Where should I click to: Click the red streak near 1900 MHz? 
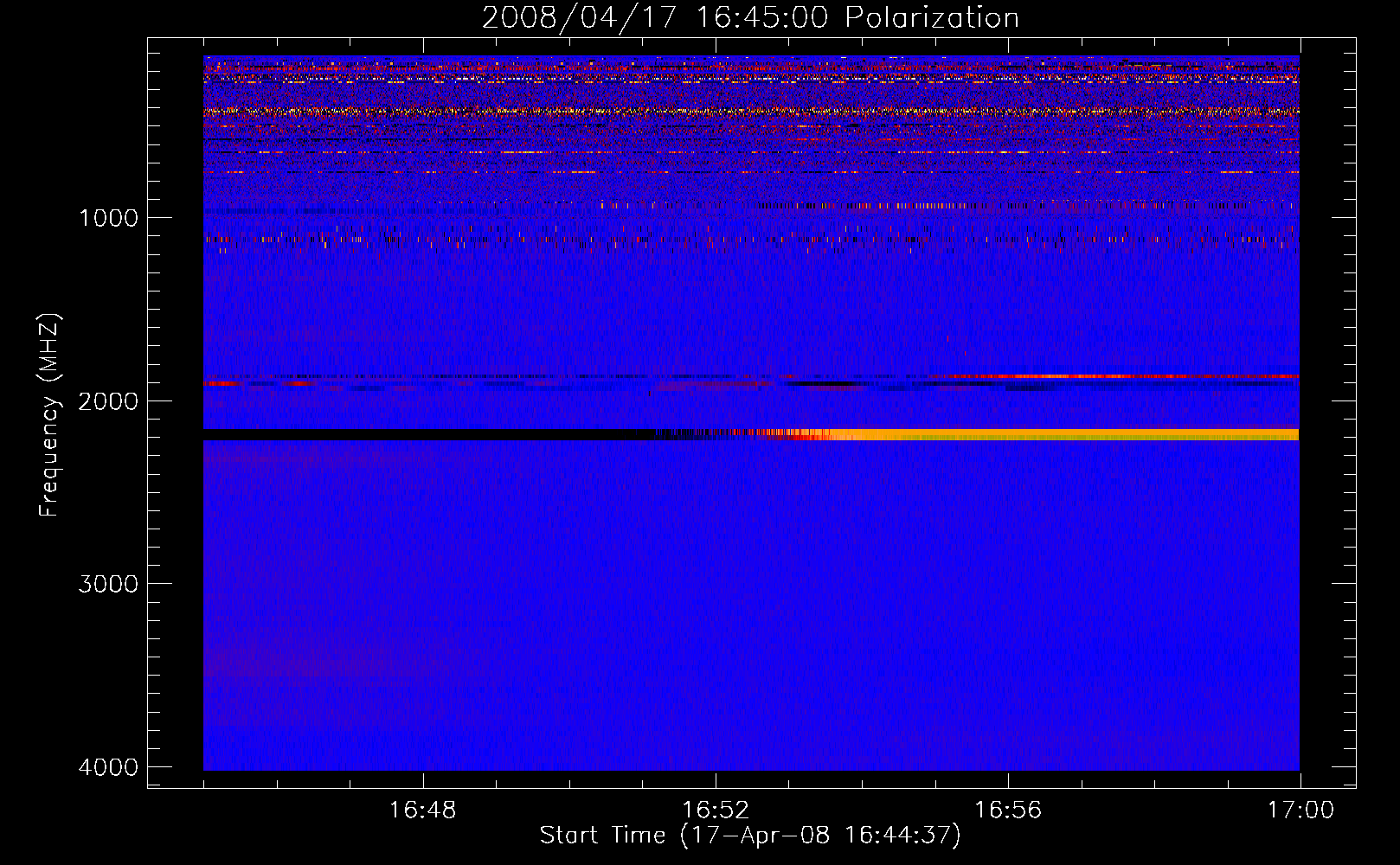pos(1125,377)
